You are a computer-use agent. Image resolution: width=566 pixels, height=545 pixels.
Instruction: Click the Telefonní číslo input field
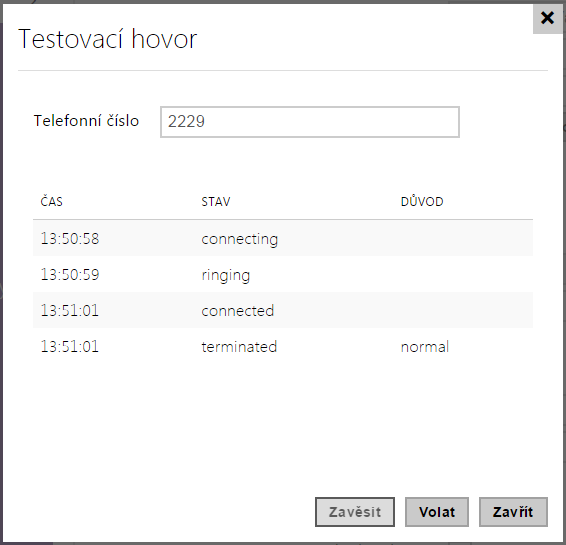point(310,122)
